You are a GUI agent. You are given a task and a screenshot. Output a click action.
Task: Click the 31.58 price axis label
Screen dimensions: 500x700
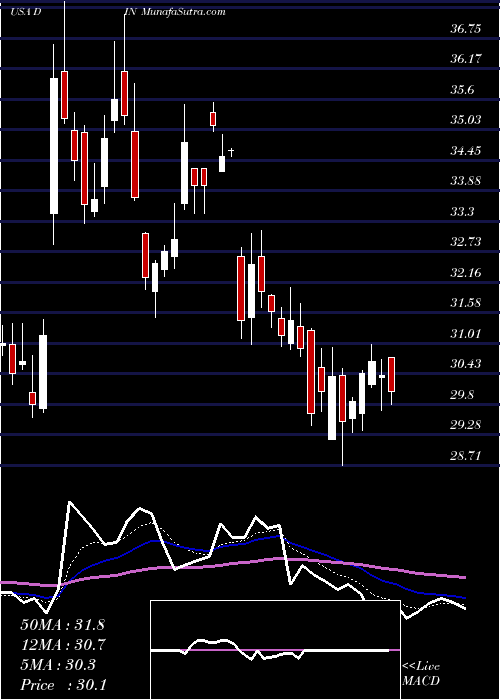(x=466, y=303)
